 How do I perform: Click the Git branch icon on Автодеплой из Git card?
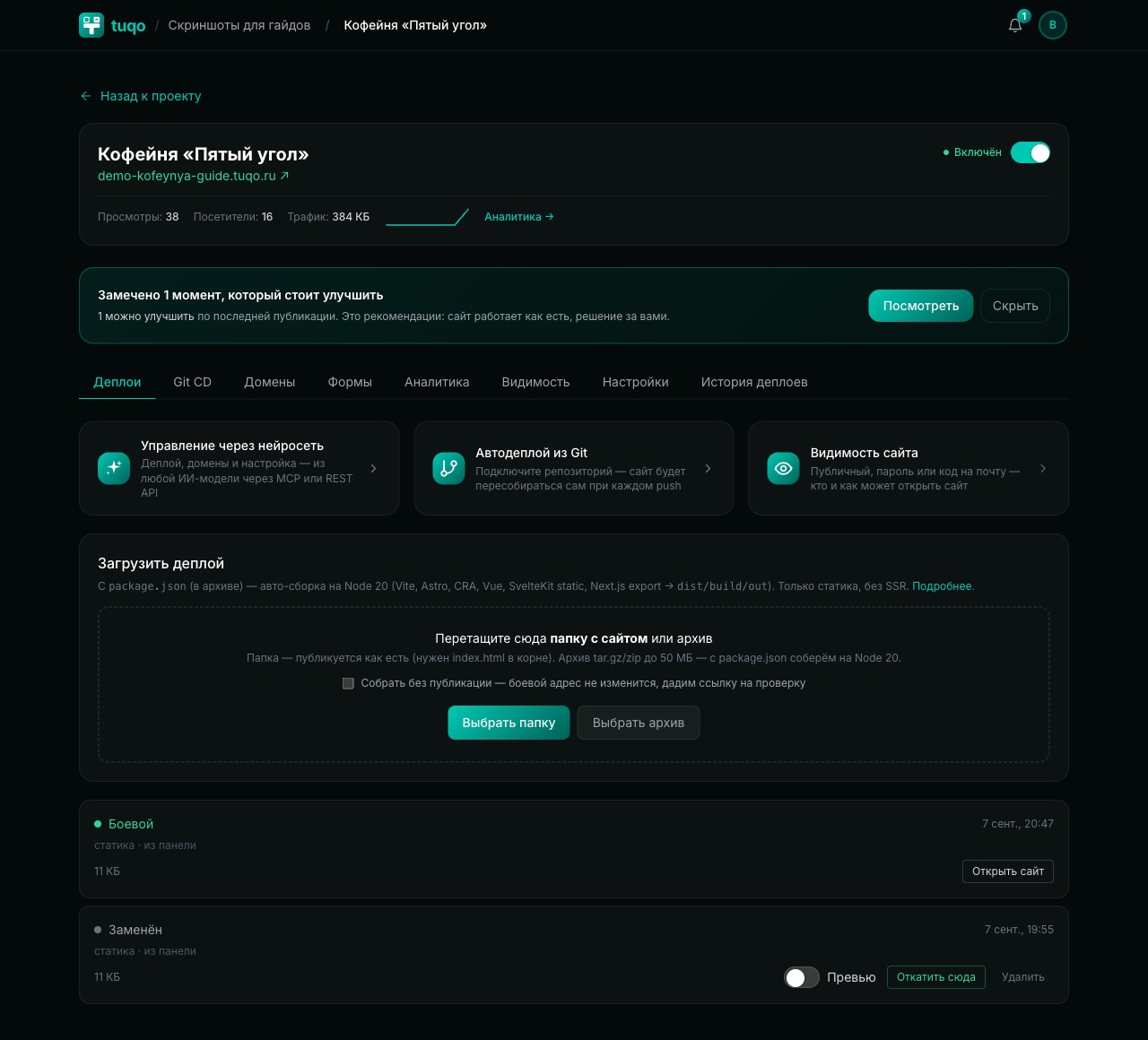click(448, 468)
